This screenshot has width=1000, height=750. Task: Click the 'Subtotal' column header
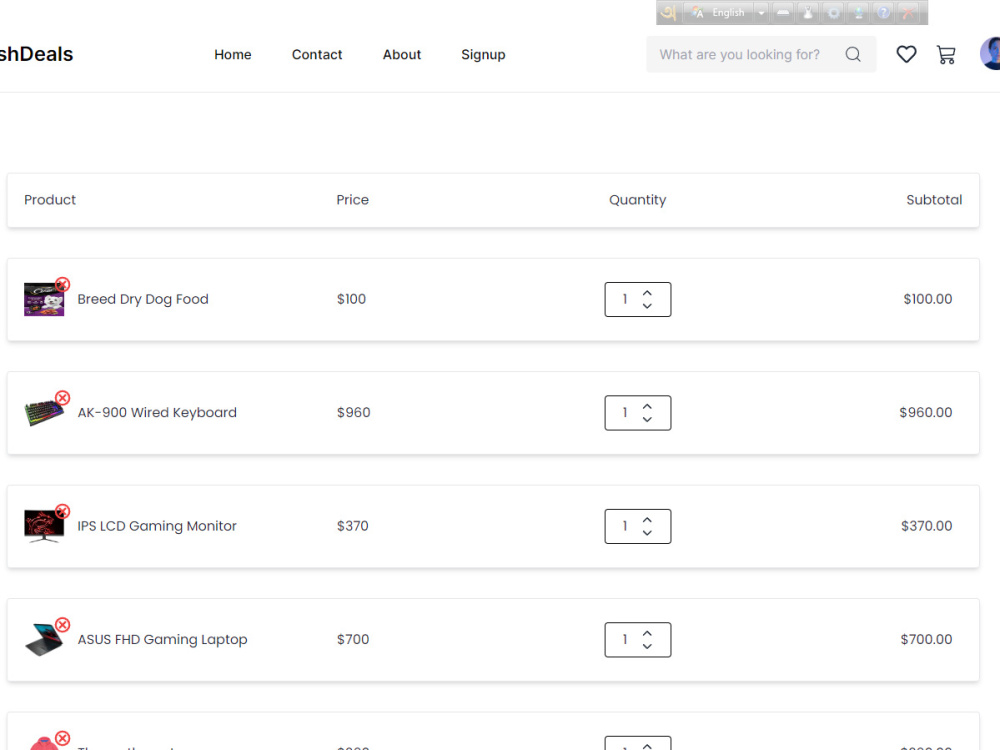[x=934, y=200]
